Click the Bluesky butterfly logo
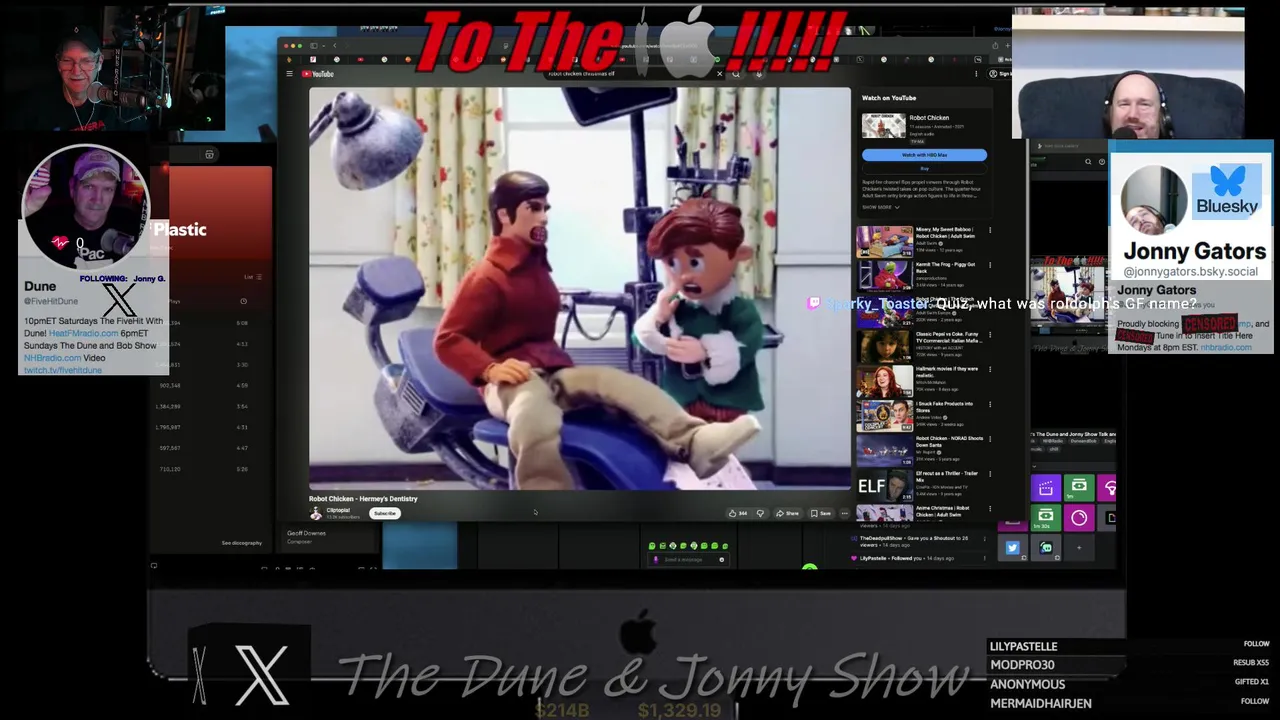1280x720 pixels. 1227,181
